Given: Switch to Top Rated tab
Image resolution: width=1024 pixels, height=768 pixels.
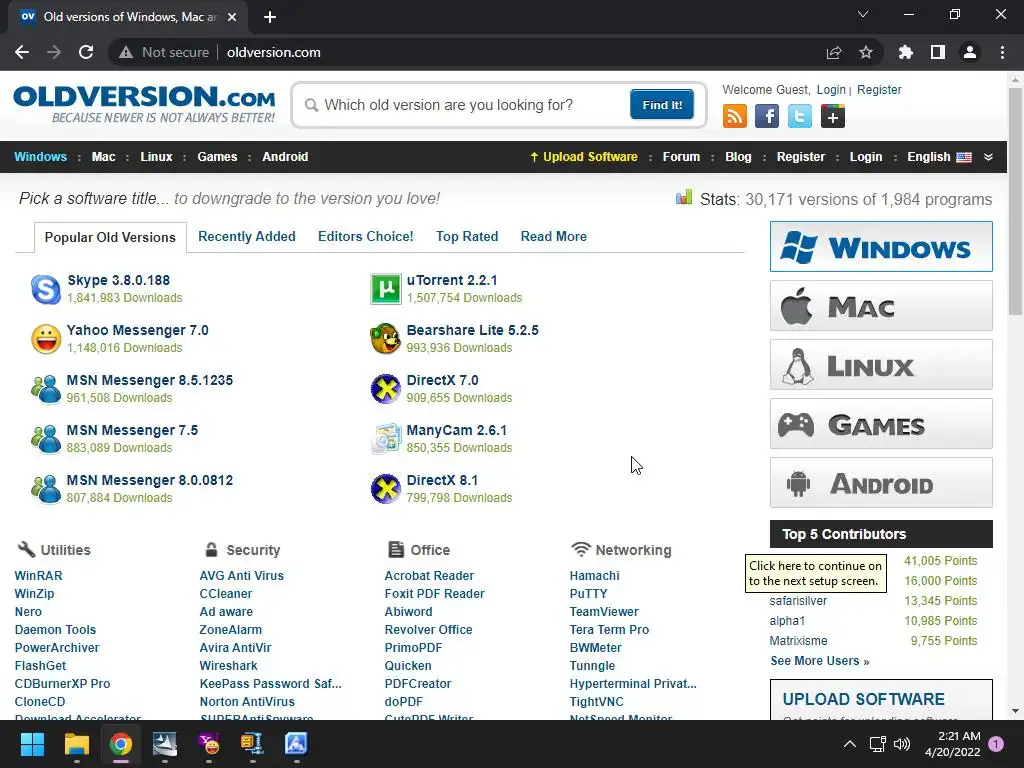Looking at the screenshot, I should (x=467, y=236).
